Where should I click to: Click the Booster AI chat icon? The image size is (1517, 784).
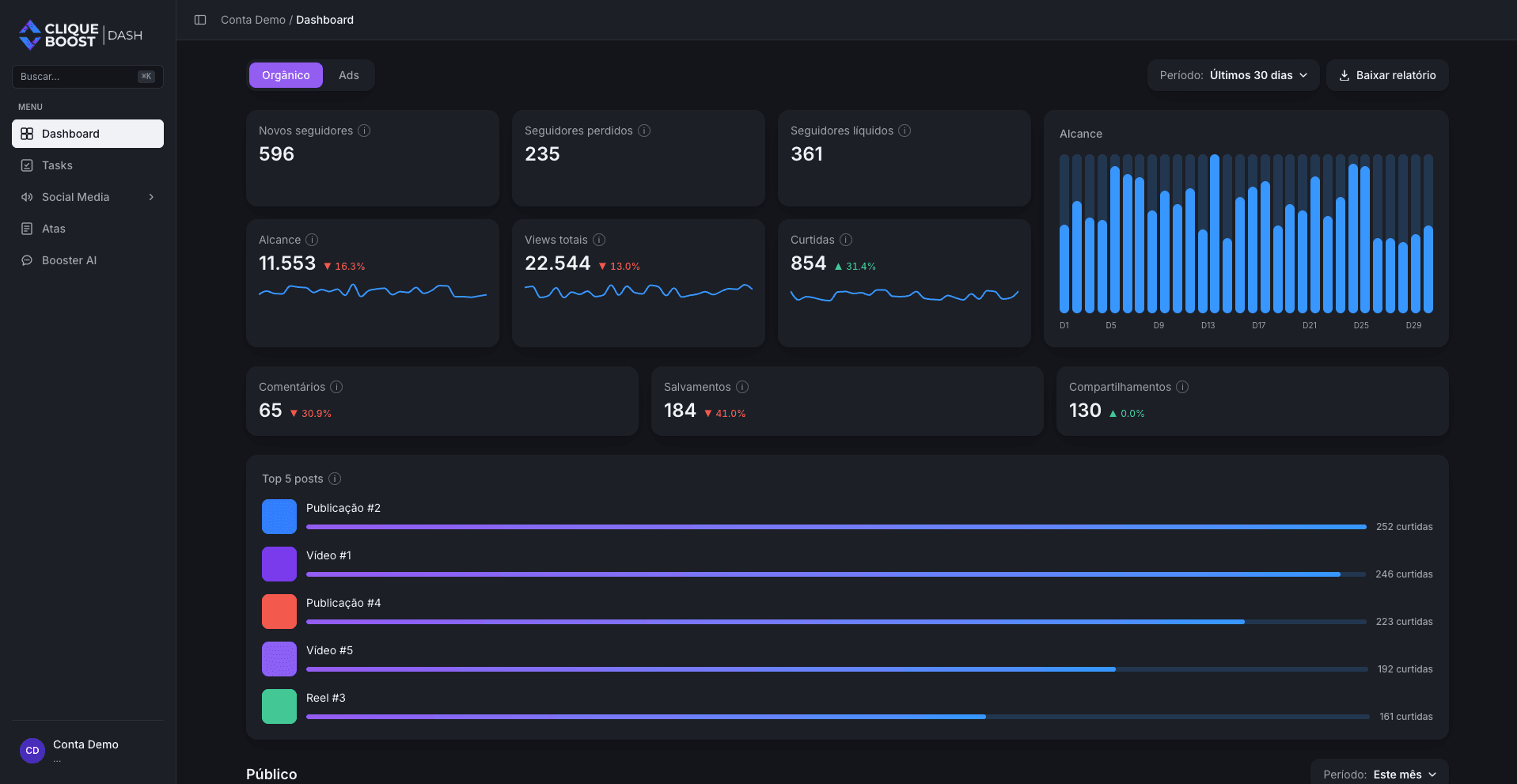(x=27, y=260)
